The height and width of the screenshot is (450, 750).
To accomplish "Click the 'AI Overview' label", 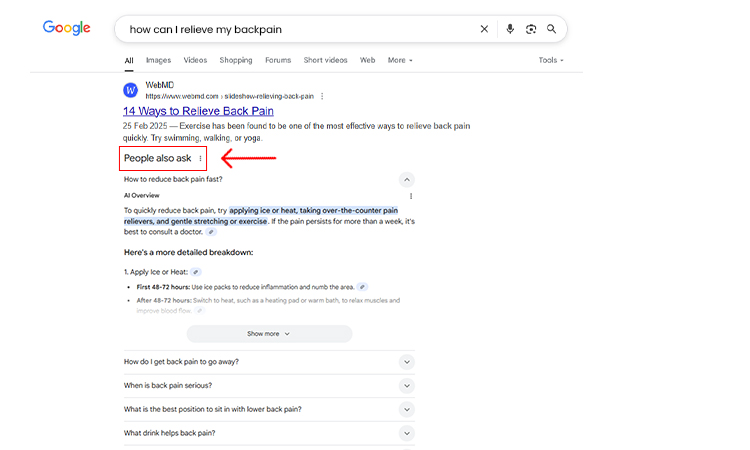I will click(142, 196).
